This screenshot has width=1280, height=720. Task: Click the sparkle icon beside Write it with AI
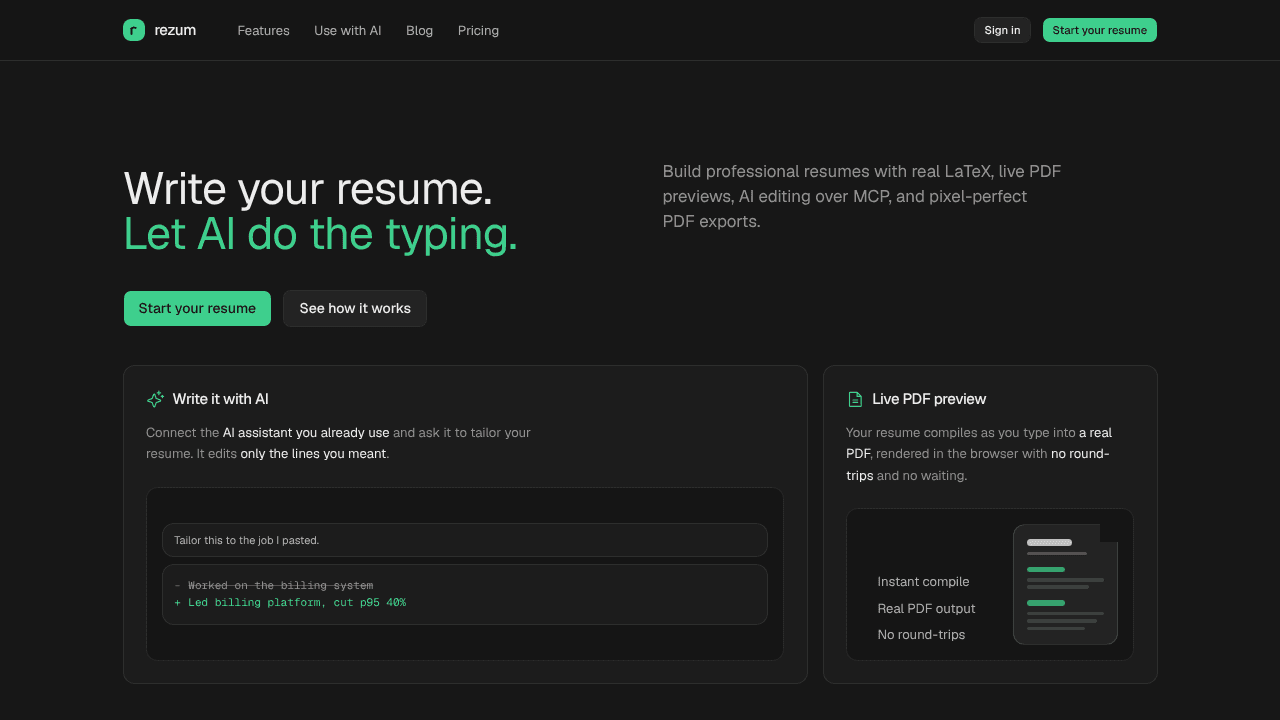coord(155,399)
